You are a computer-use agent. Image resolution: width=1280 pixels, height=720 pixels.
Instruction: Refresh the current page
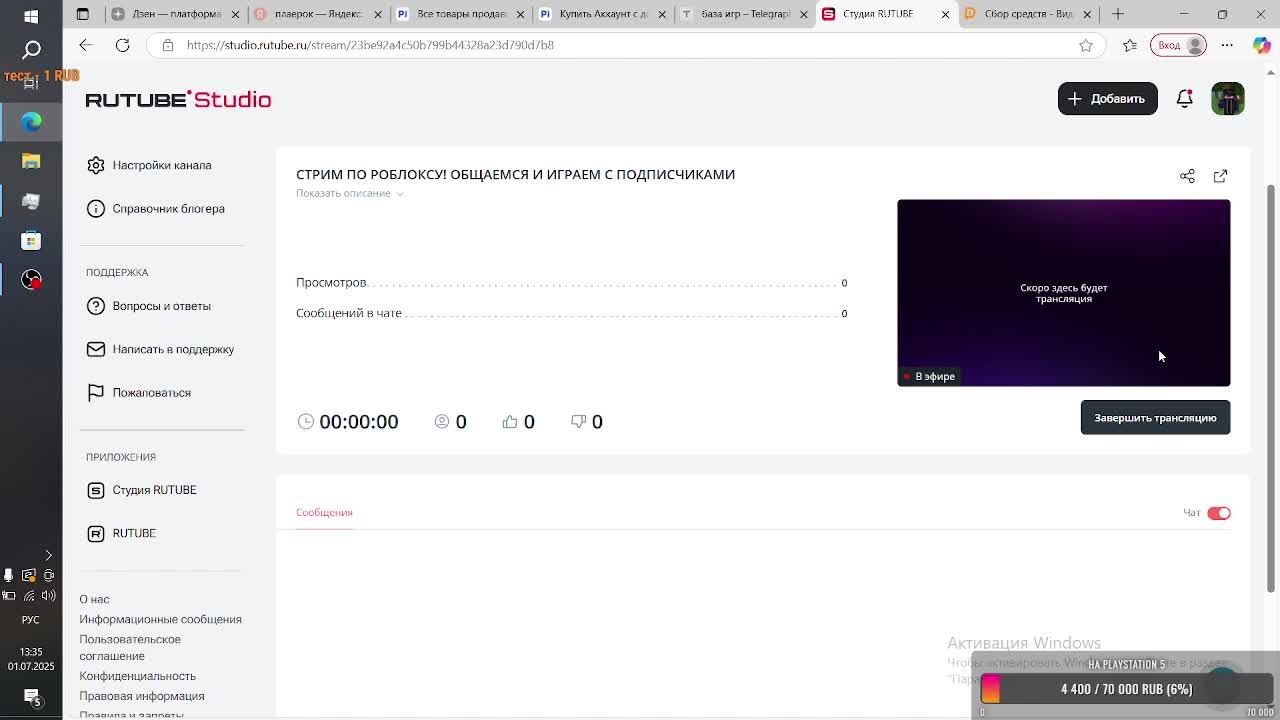tap(122, 45)
